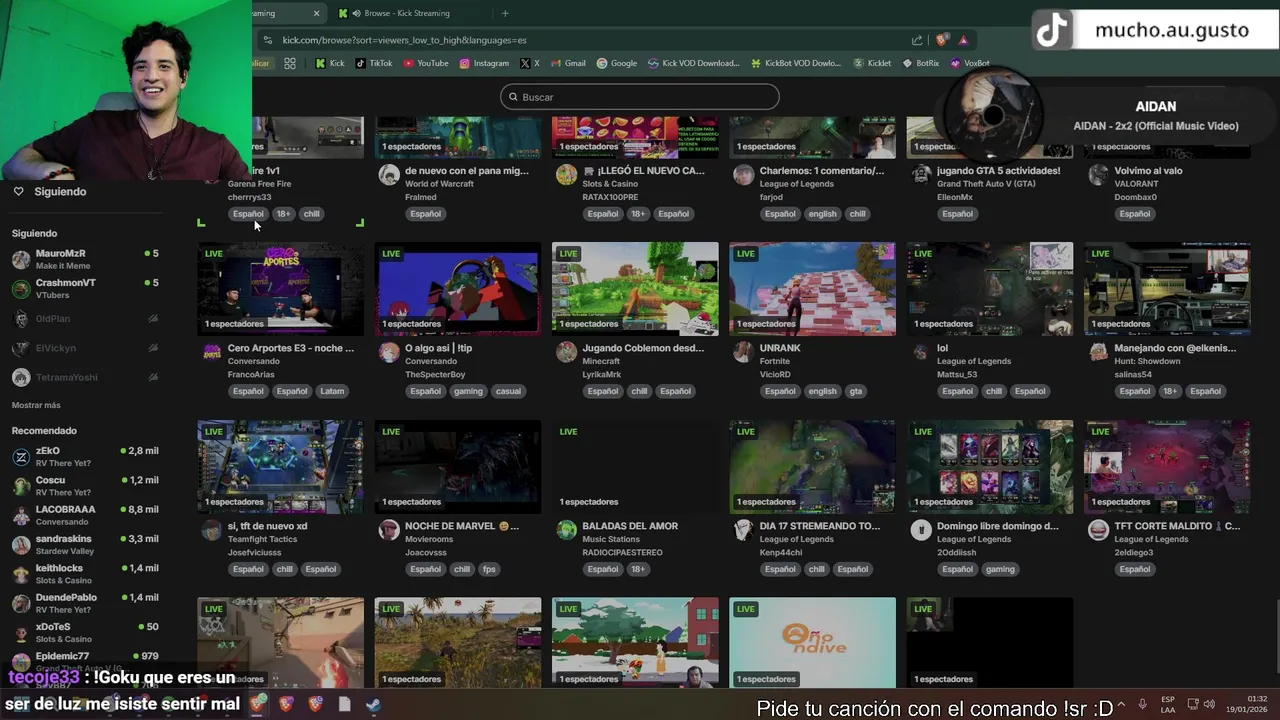Click the taskbar microphone icon
Viewport: 1280px width, 720px height.
(1143, 704)
